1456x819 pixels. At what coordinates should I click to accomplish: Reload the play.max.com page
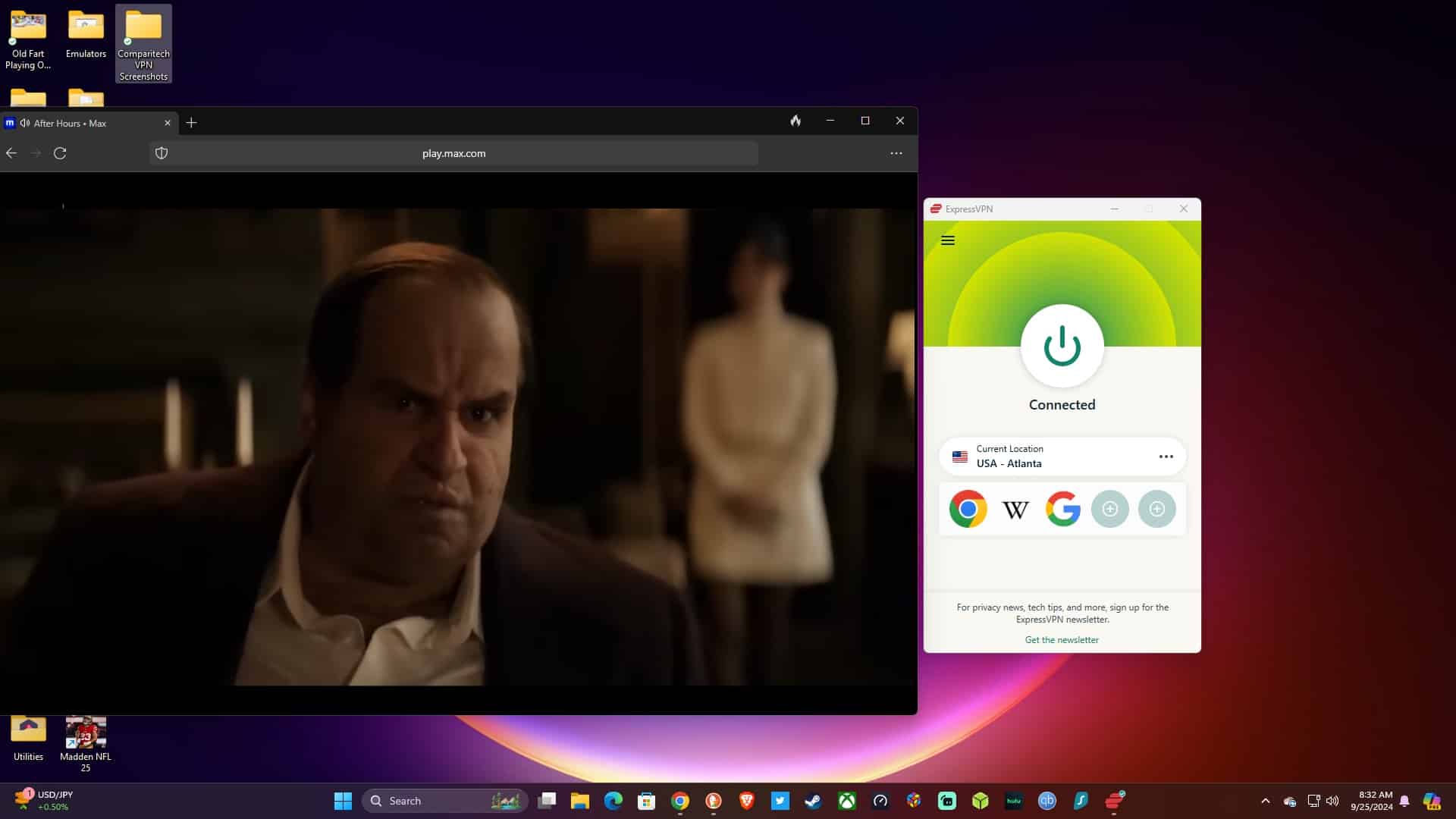pyautogui.click(x=60, y=153)
